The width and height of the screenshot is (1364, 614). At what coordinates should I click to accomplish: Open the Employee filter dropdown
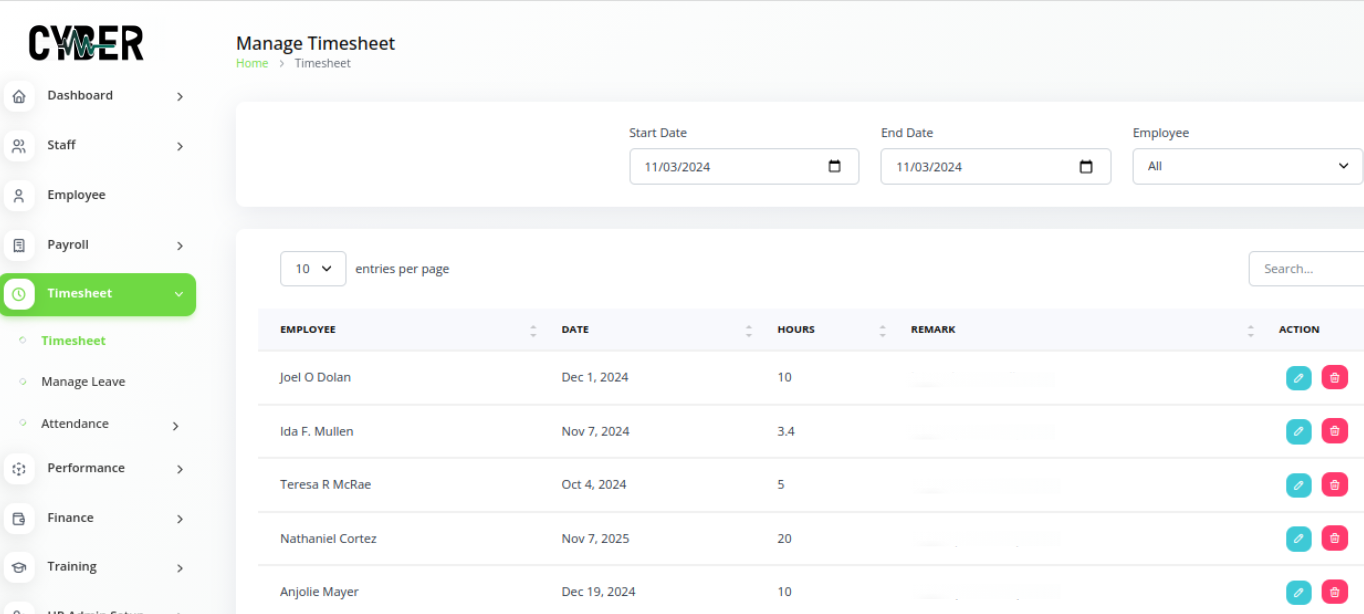point(1246,166)
